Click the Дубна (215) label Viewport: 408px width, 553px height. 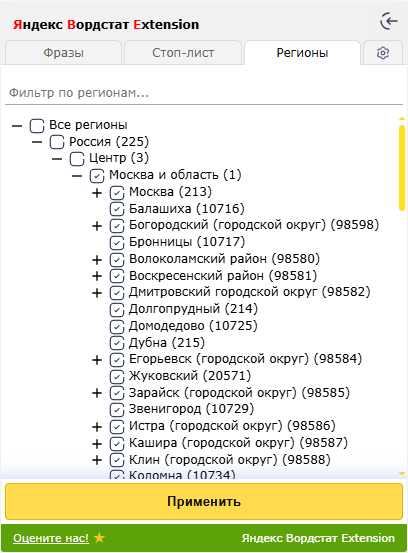[x=167, y=342]
